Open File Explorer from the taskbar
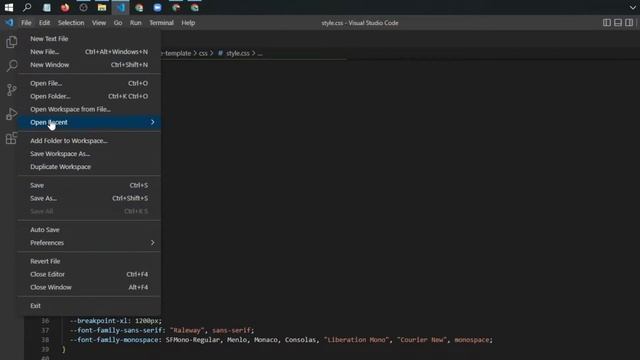The height and width of the screenshot is (360, 640). click(x=102, y=7)
